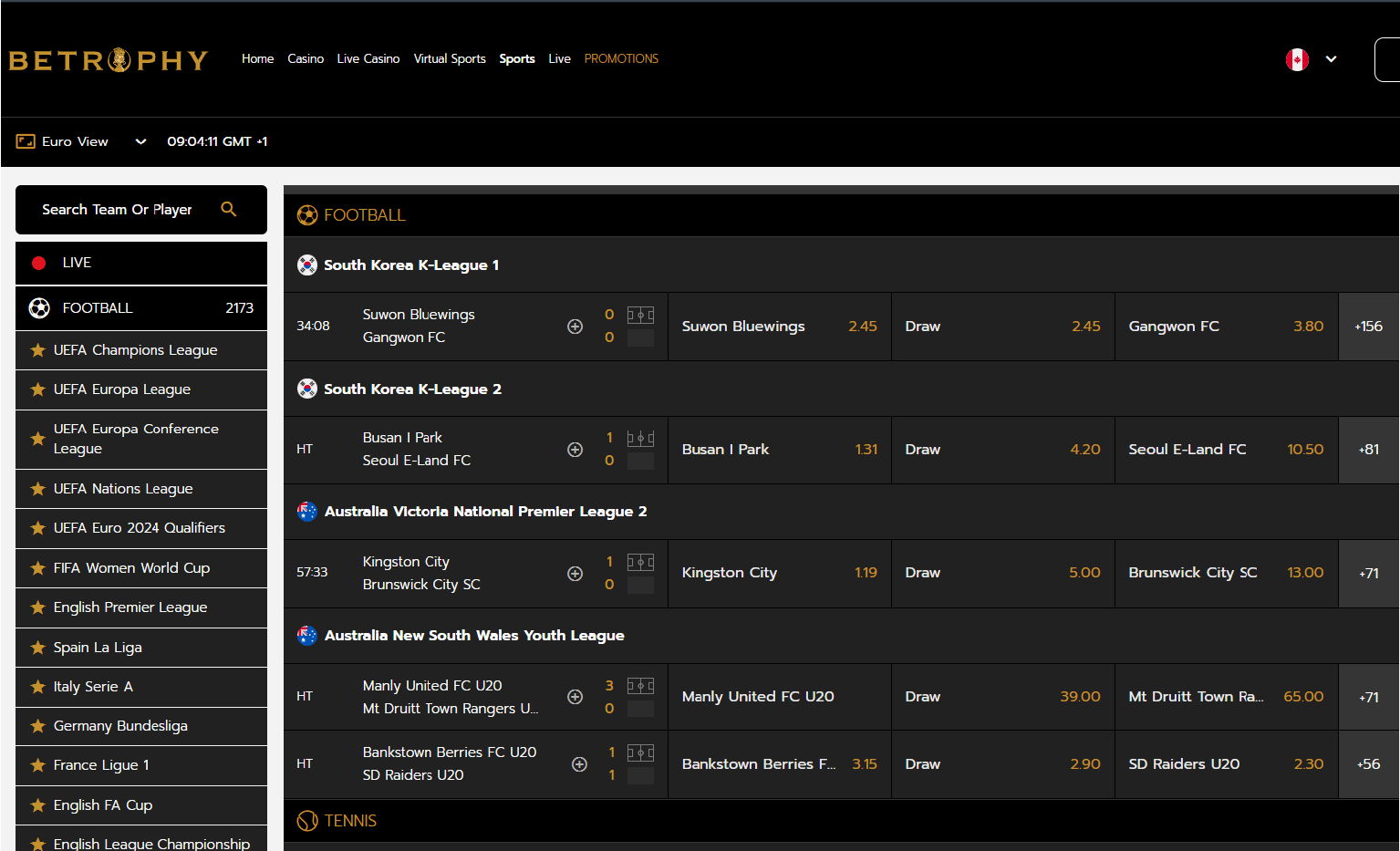The image size is (1400, 851).
Task: Click the Tennis section ball icon
Action: [307, 821]
